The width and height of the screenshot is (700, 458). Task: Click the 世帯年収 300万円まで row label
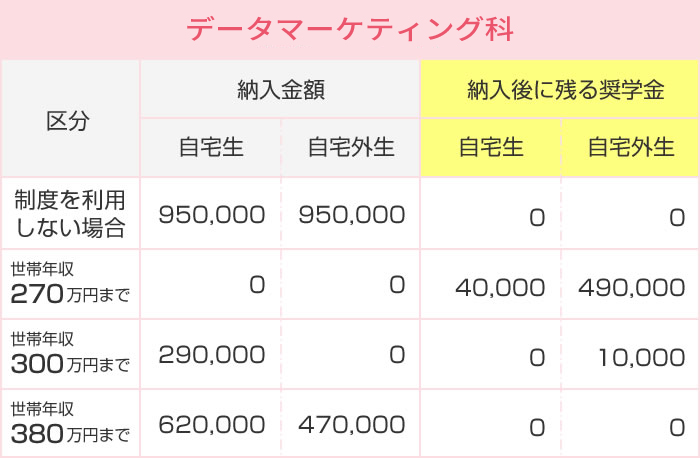[x=71, y=354]
